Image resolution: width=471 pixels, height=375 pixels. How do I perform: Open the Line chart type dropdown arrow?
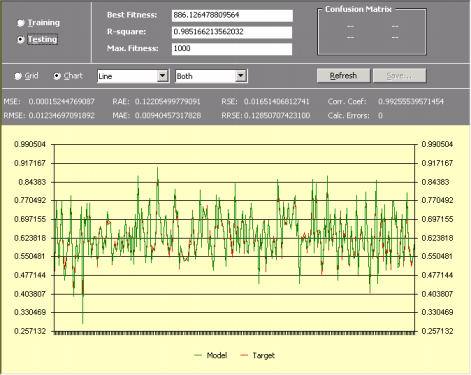pyautogui.click(x=162, y=76)
